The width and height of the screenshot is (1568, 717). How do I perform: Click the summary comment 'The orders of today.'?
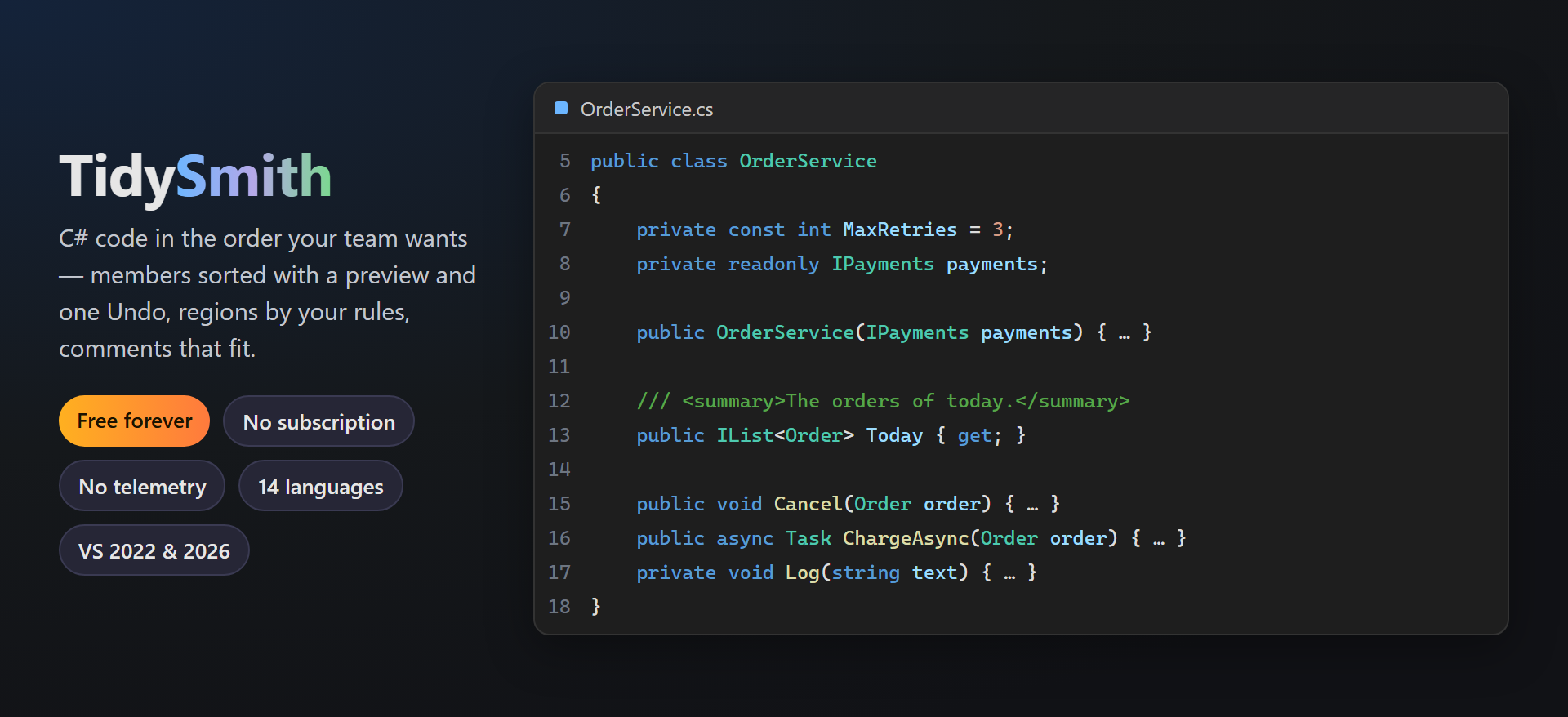coord(900,401)
